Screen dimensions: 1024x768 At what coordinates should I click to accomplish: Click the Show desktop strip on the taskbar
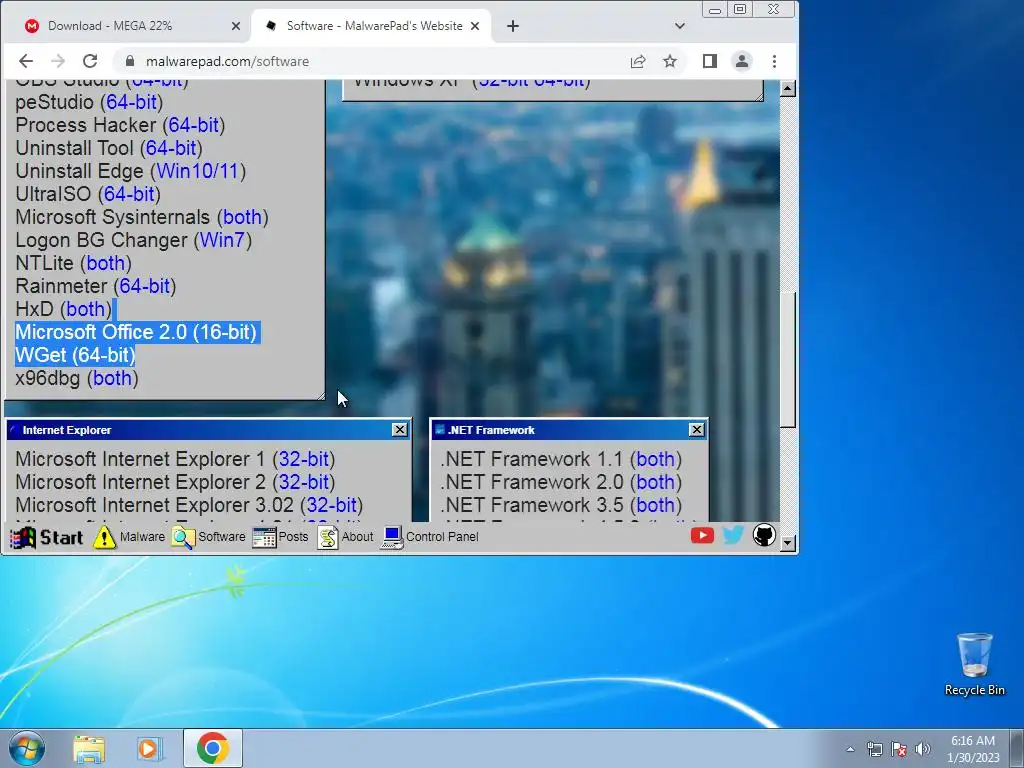tap(1017, 748)
